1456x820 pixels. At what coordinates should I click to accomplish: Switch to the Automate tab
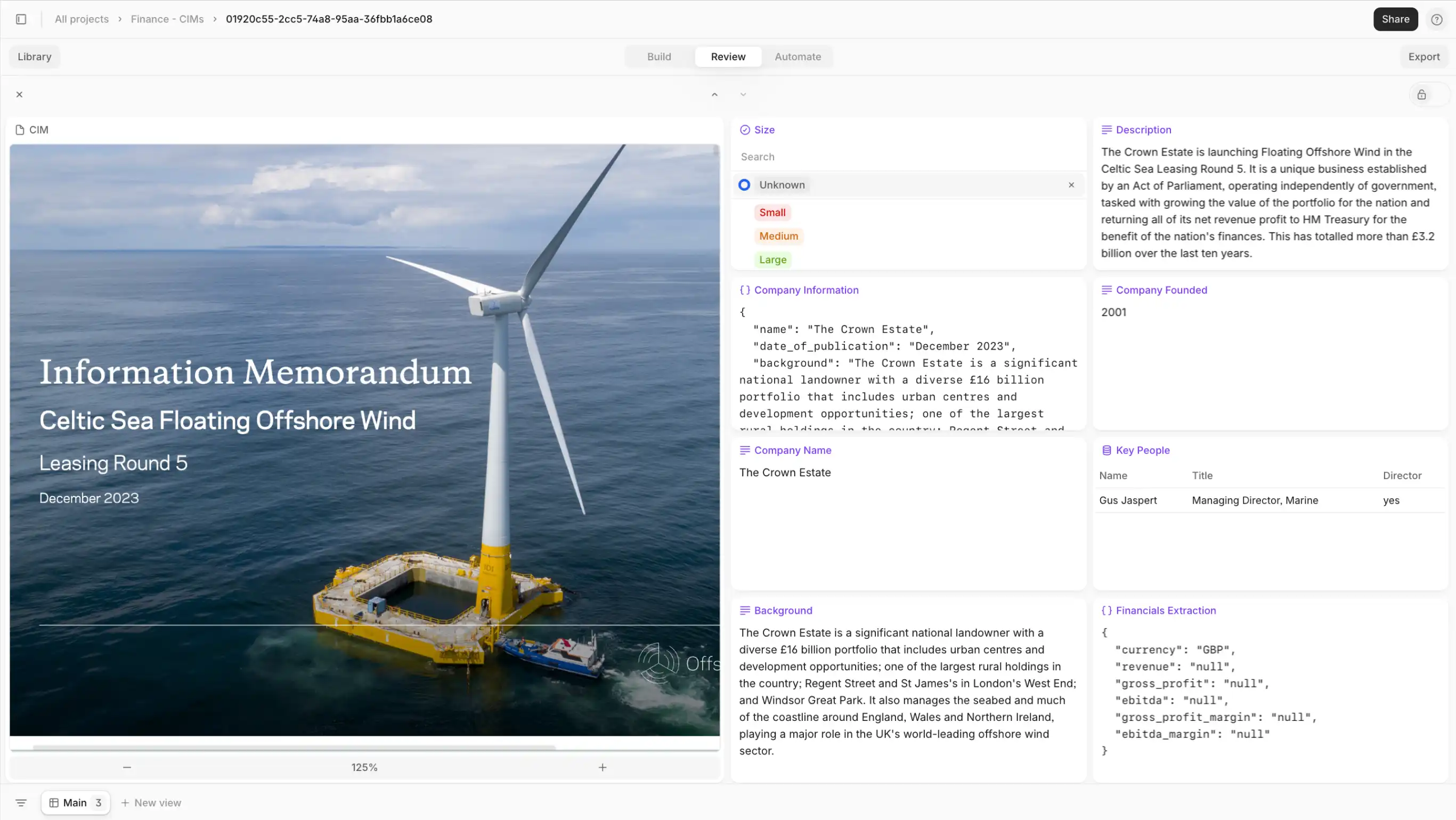pos(798,56)
